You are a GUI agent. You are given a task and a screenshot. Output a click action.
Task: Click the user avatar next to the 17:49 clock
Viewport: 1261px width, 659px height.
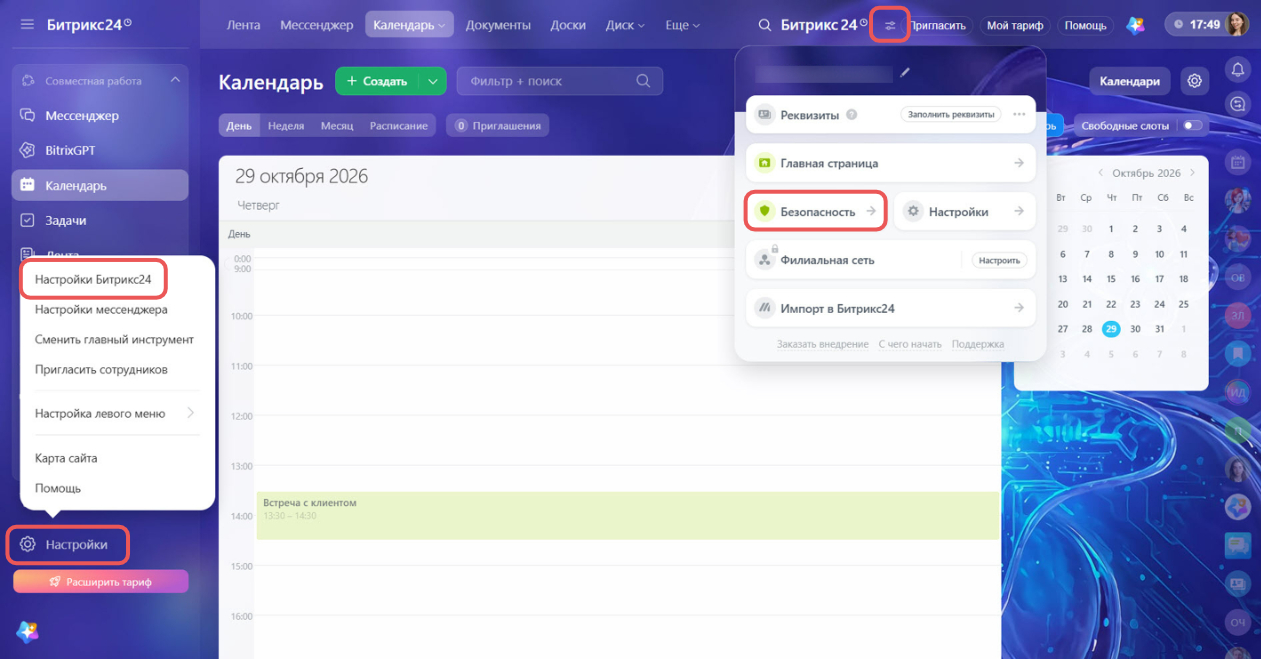coord(1238,25)
